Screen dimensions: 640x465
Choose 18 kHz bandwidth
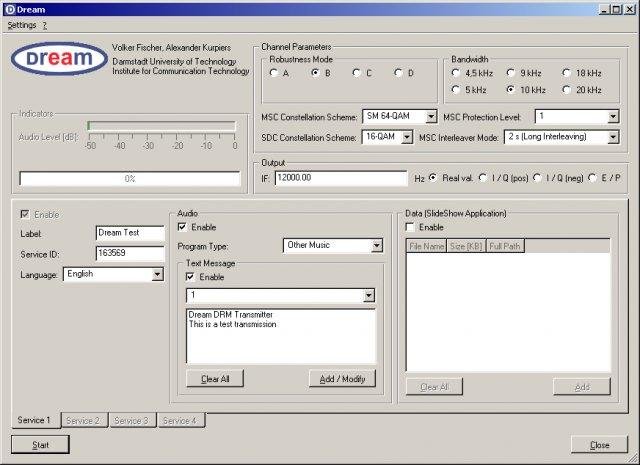pyautogui.click(x=566, y=73)
